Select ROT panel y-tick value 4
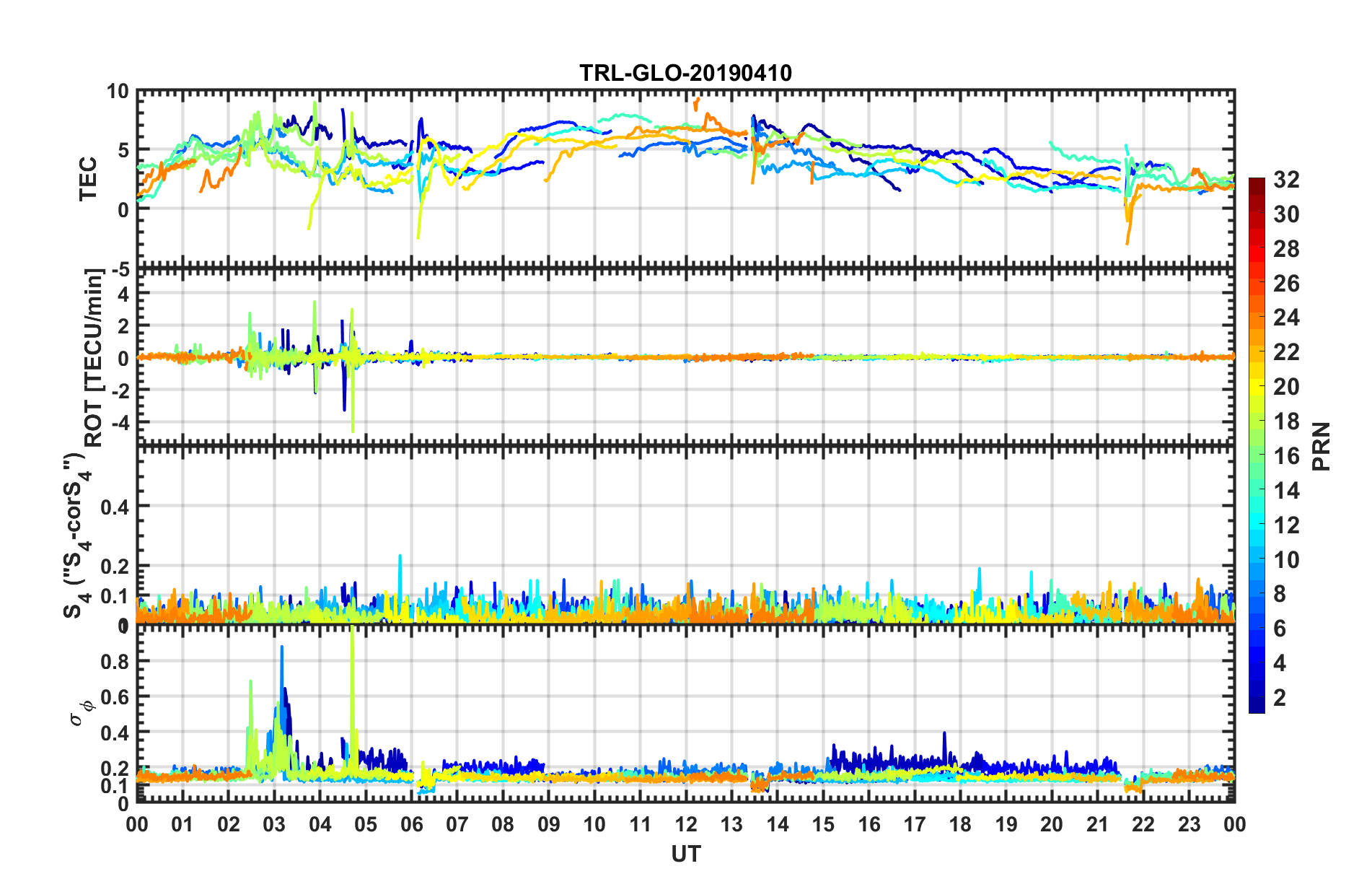The image size is (1372, 892). tap(123, 294)
